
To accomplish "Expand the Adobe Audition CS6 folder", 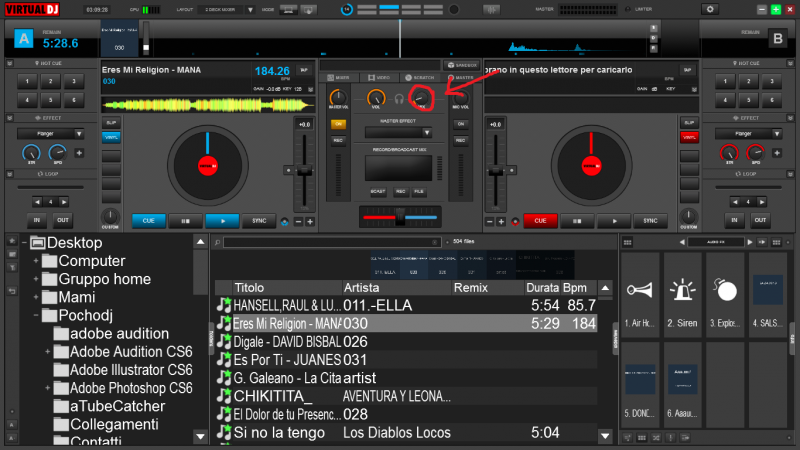I will (x=47, y=352).
